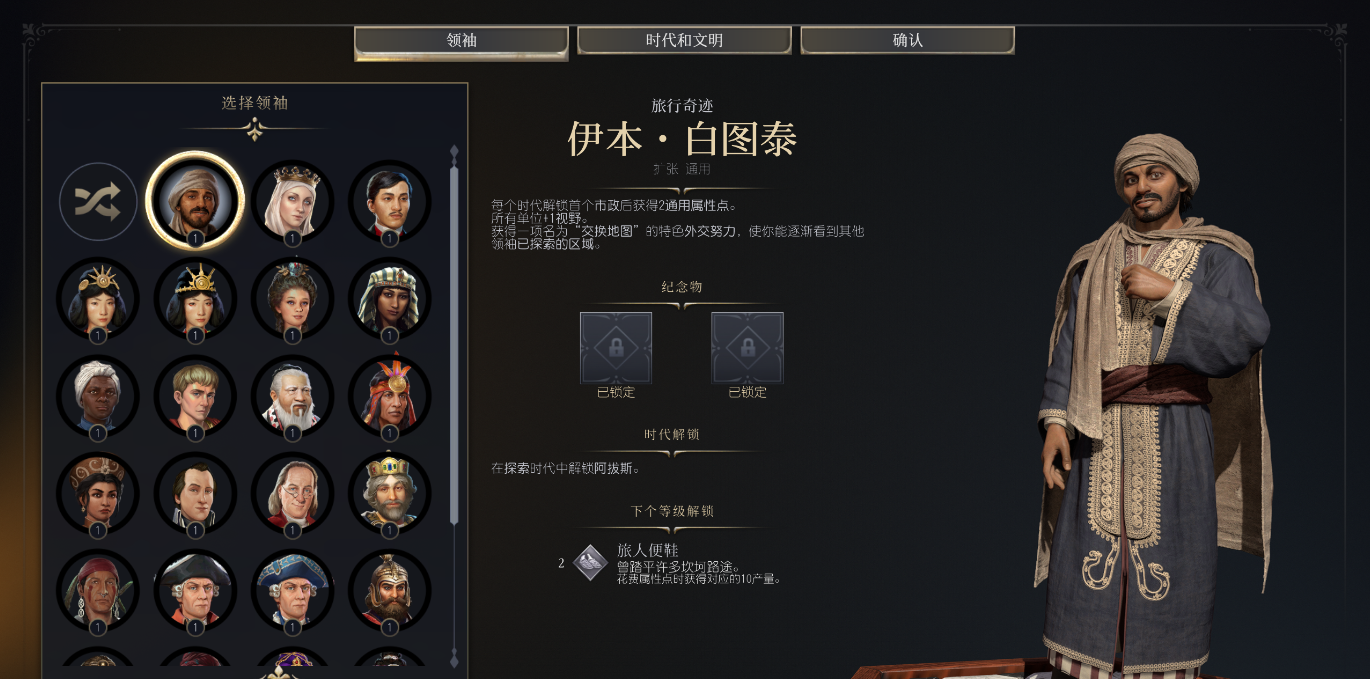Select the leader with the white headwrap
The width and height of the screenshot is (1370, 679).
click(98, 396)
